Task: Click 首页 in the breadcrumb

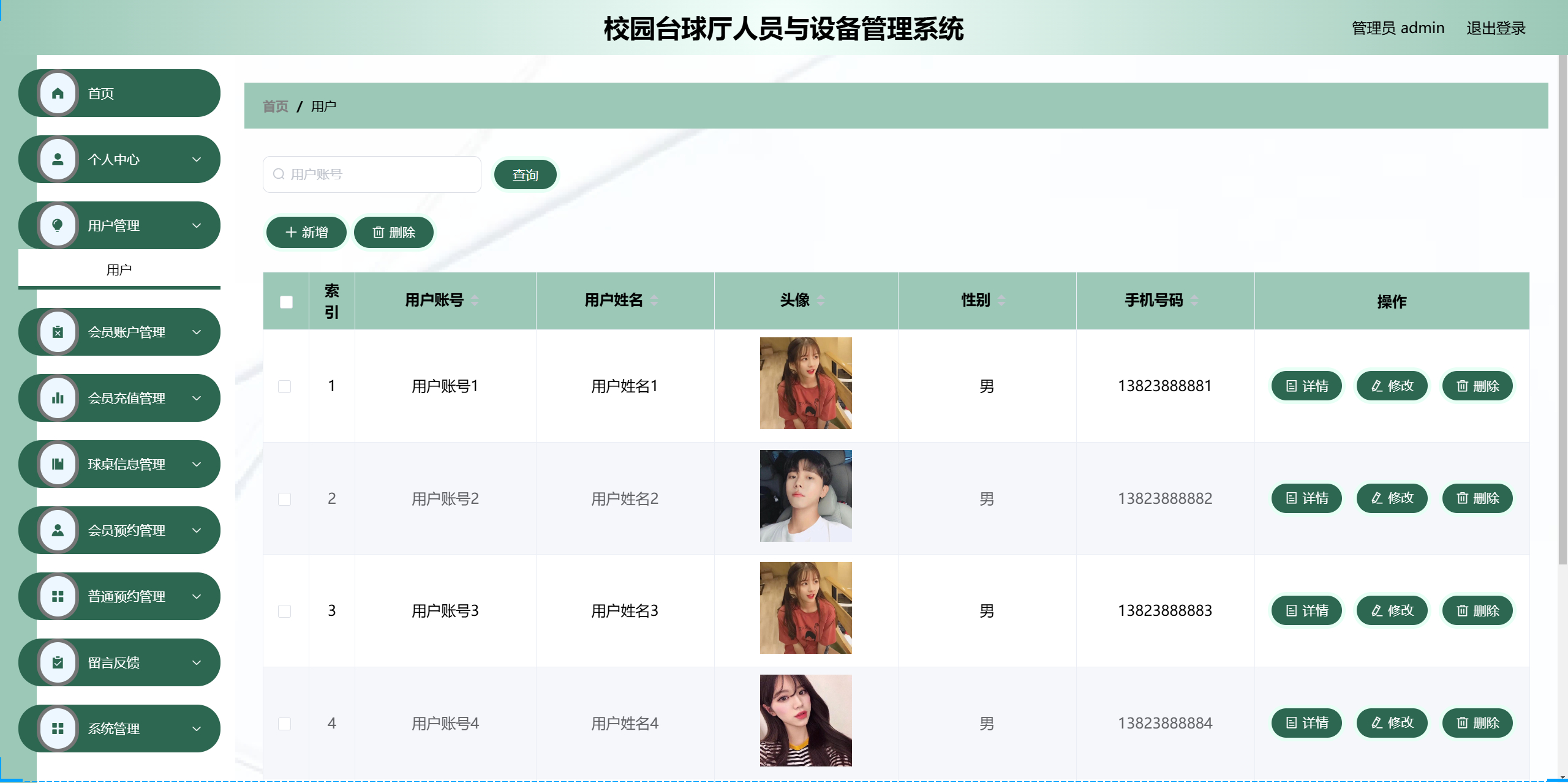Action: (275, 107)
